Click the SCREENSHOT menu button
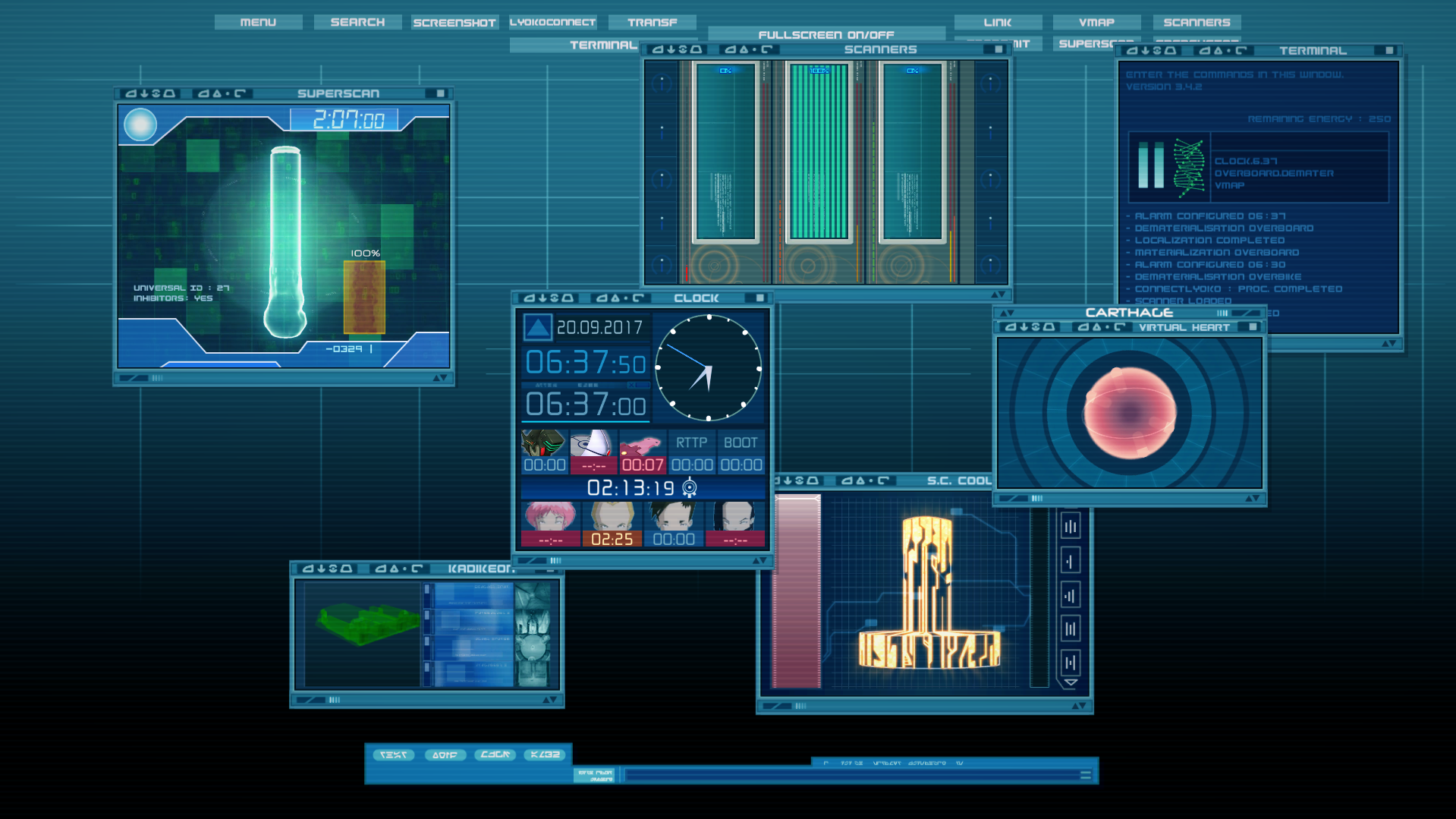Viewport: 1456px width, 819px height. click(x=454, y=23)
